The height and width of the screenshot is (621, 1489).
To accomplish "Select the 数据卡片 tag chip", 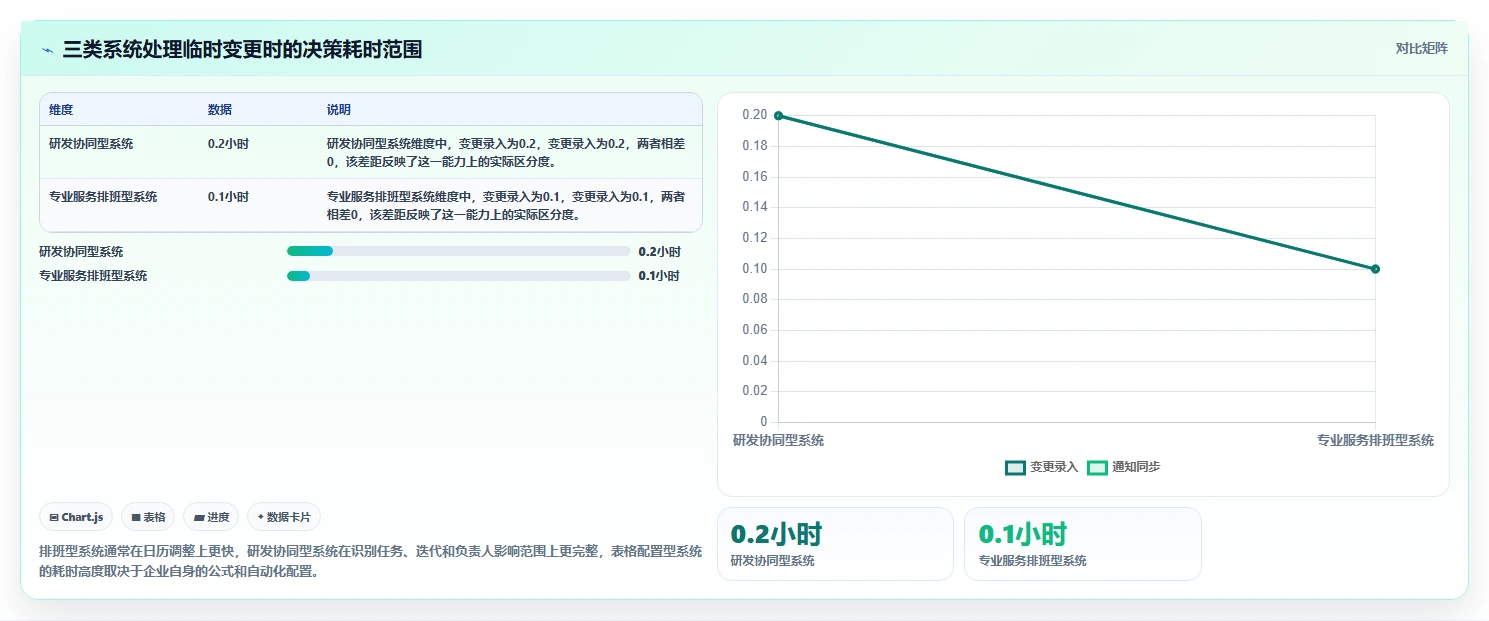I will click(284, 517).
